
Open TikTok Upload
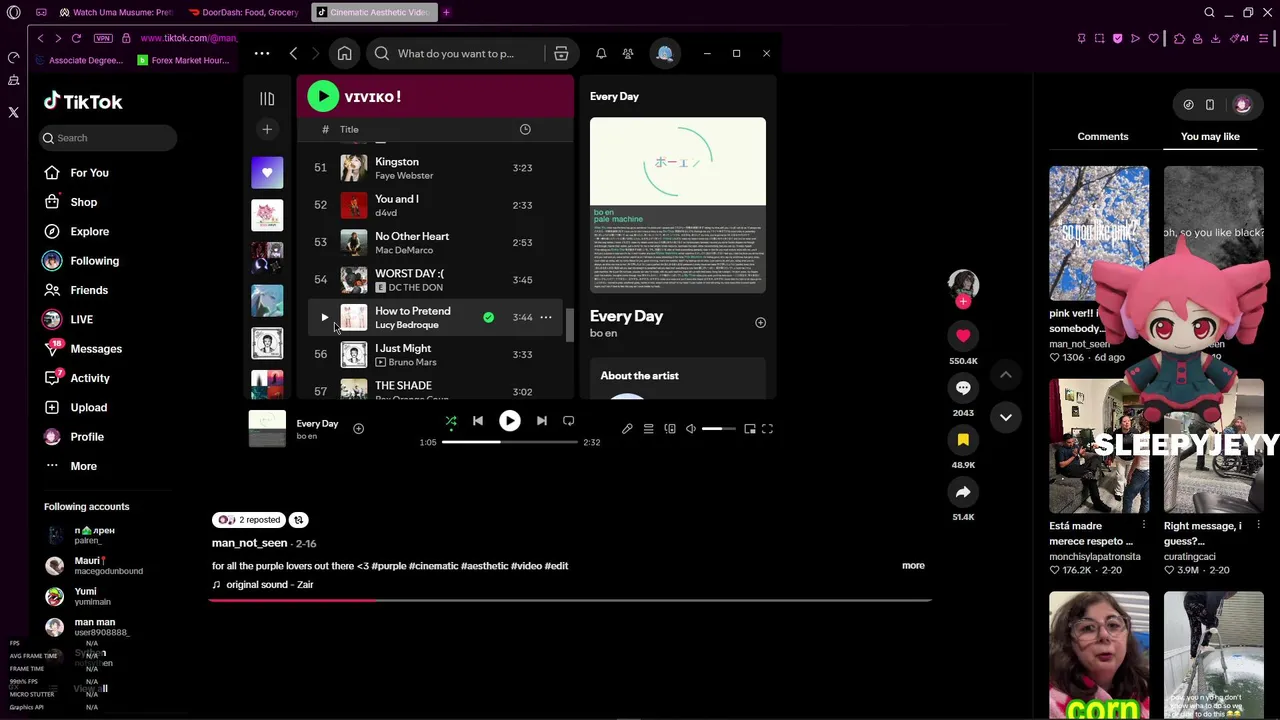click(x=88, y=407)
